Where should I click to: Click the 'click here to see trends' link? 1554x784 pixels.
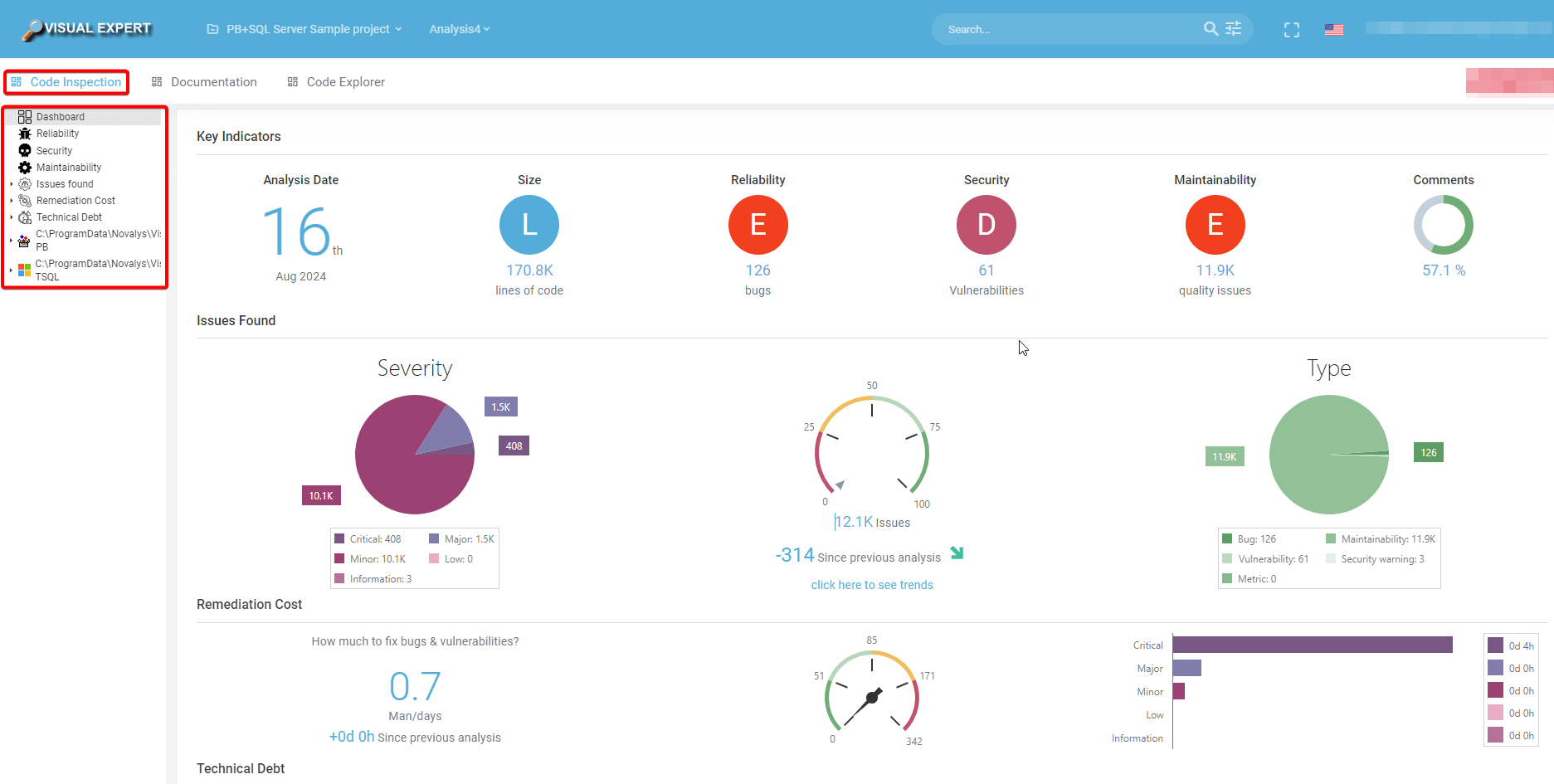[872, 585]
